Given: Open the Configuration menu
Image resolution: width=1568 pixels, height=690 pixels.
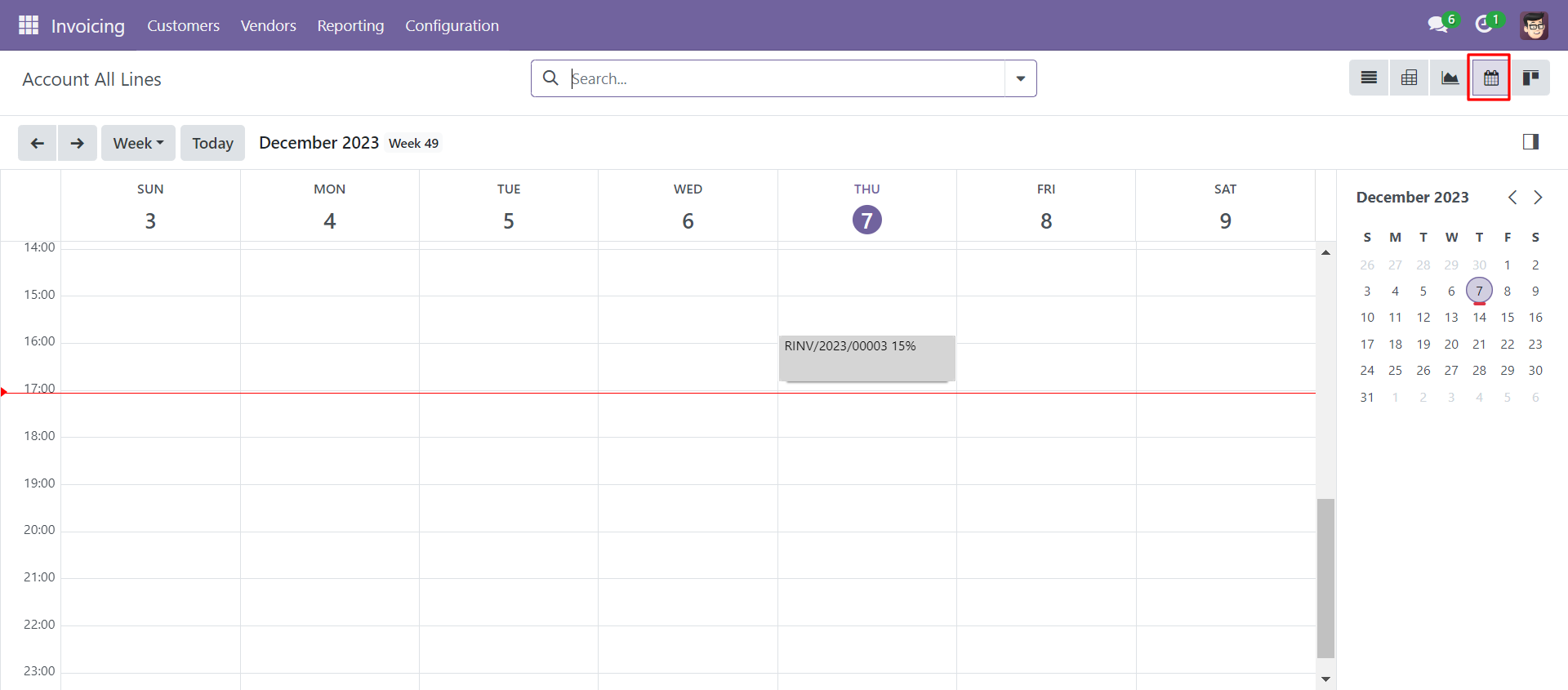Looking at the screenshot, I should coord(452,25).
